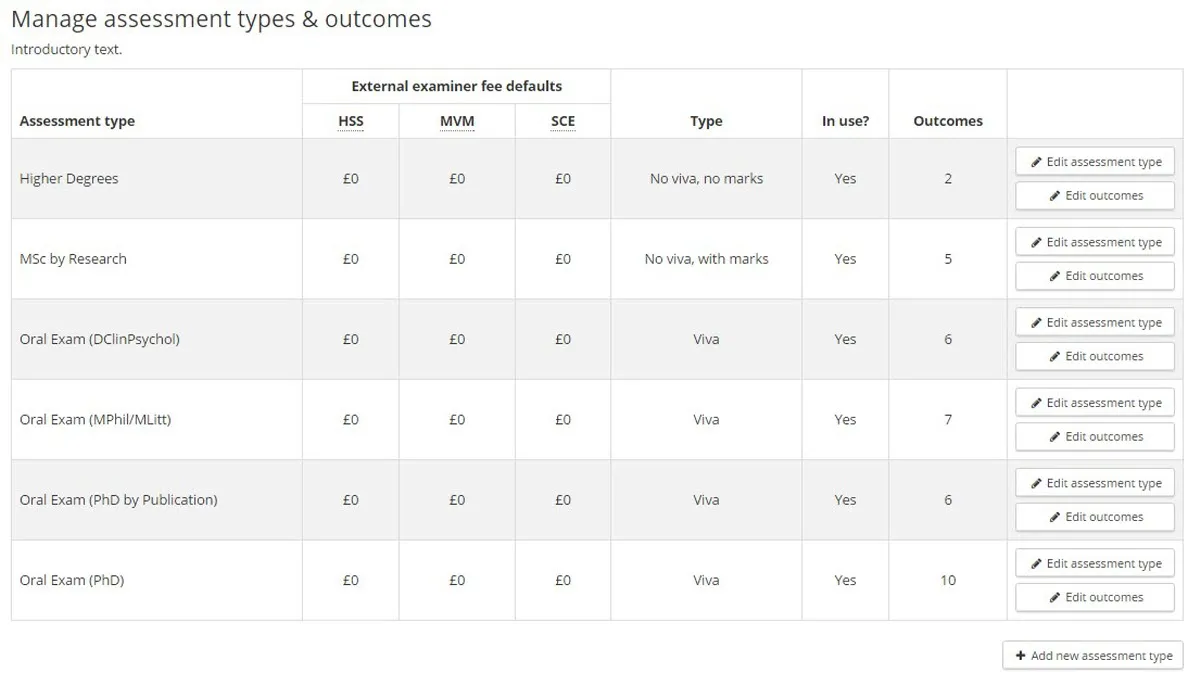
Task: Open the MVM fee defaults link
Action: [x=457, y=120]
